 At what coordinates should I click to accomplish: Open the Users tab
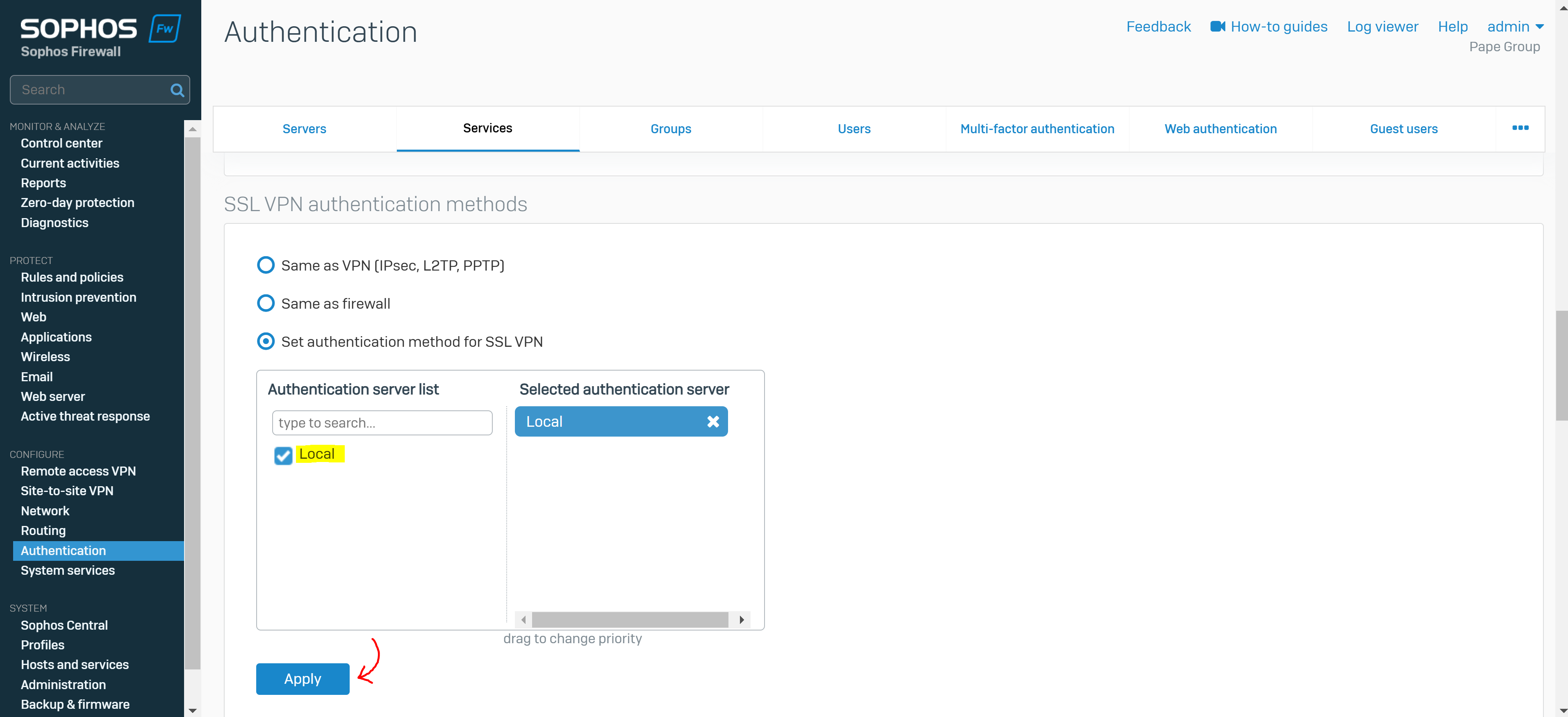(854, 129)
